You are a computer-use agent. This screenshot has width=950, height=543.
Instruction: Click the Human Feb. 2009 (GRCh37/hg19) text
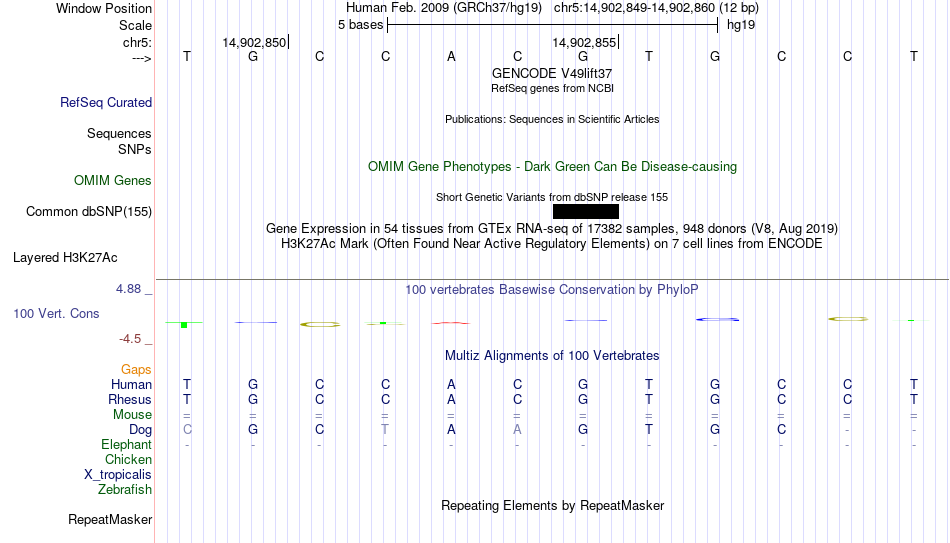click(444, 8)
